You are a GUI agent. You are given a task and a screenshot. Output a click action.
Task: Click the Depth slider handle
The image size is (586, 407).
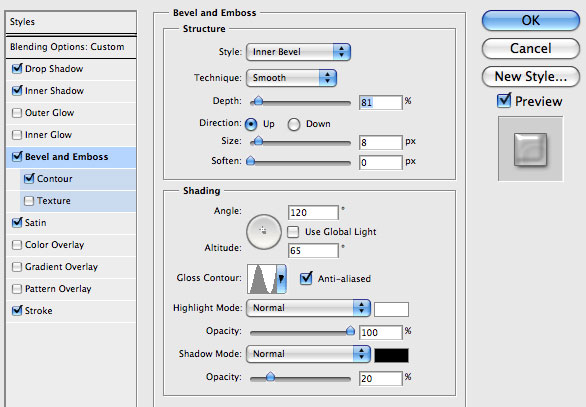point(258,101)
